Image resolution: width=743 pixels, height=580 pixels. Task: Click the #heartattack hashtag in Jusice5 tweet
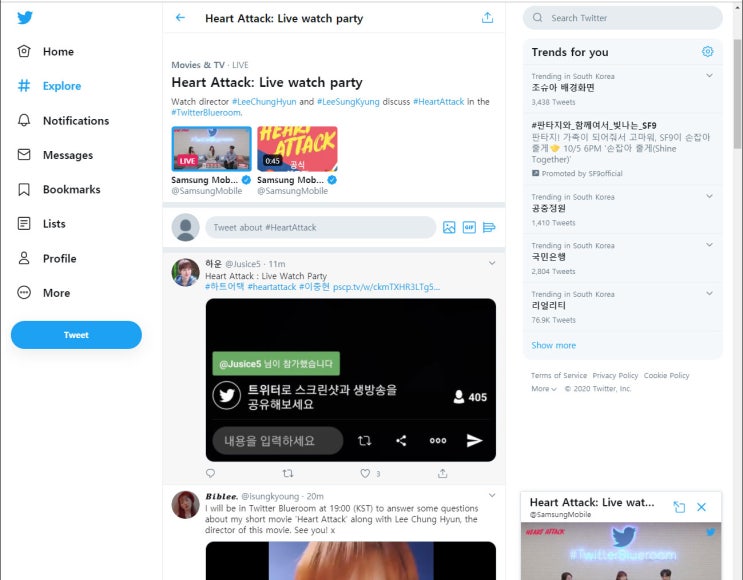tap(272, 287)
